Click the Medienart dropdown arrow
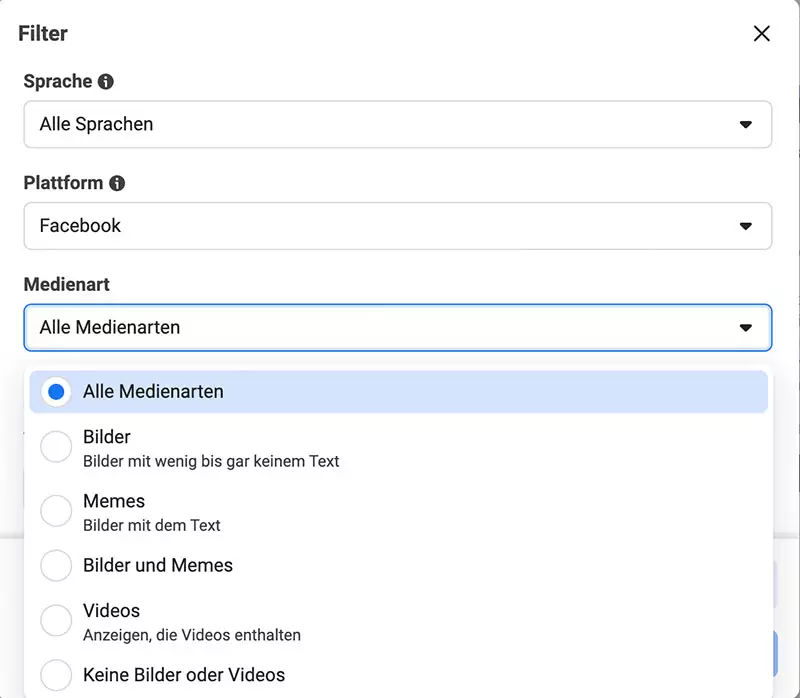Viewport: 800px width, 698px height. tap(745, 328)
